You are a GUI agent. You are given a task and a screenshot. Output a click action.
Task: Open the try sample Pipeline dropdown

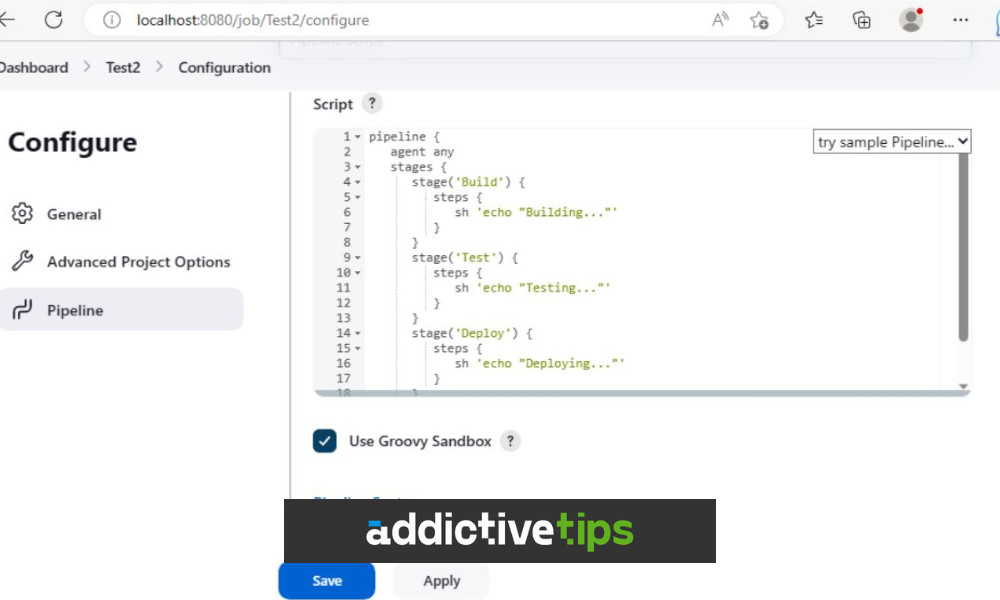891,141
